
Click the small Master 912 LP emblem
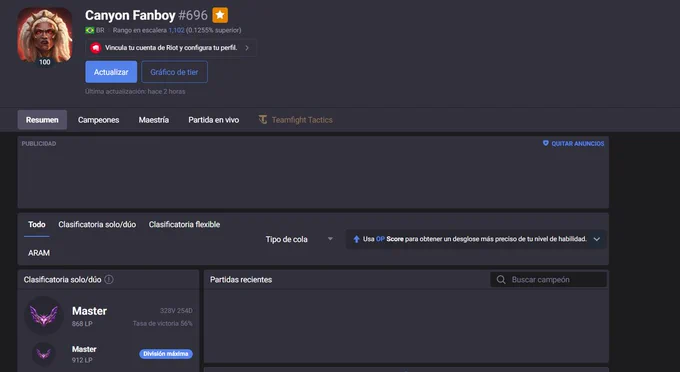pos(44,354)
